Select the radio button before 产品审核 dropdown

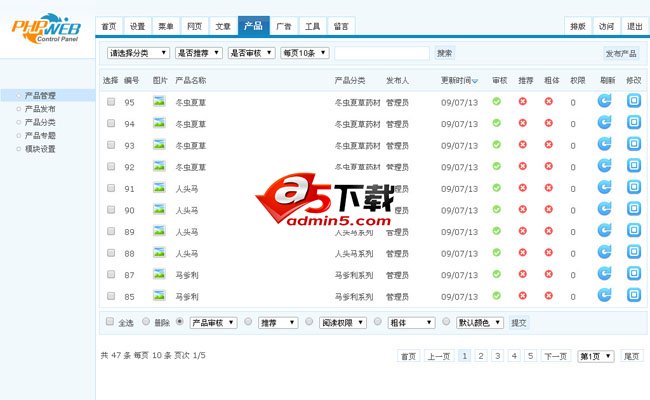click(x=180, y=321)
